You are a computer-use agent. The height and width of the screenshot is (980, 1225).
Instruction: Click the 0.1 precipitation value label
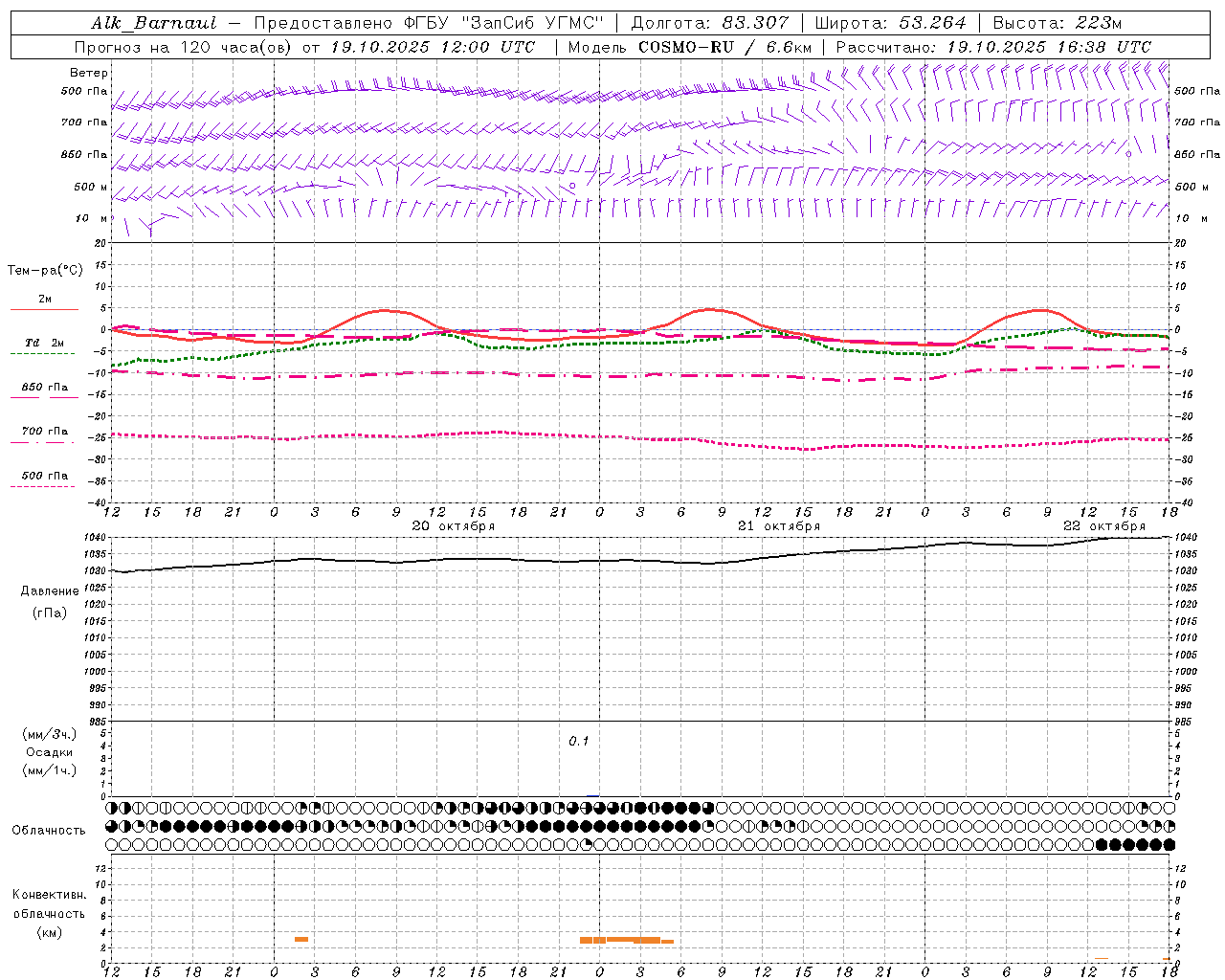[x=579, y=741]
